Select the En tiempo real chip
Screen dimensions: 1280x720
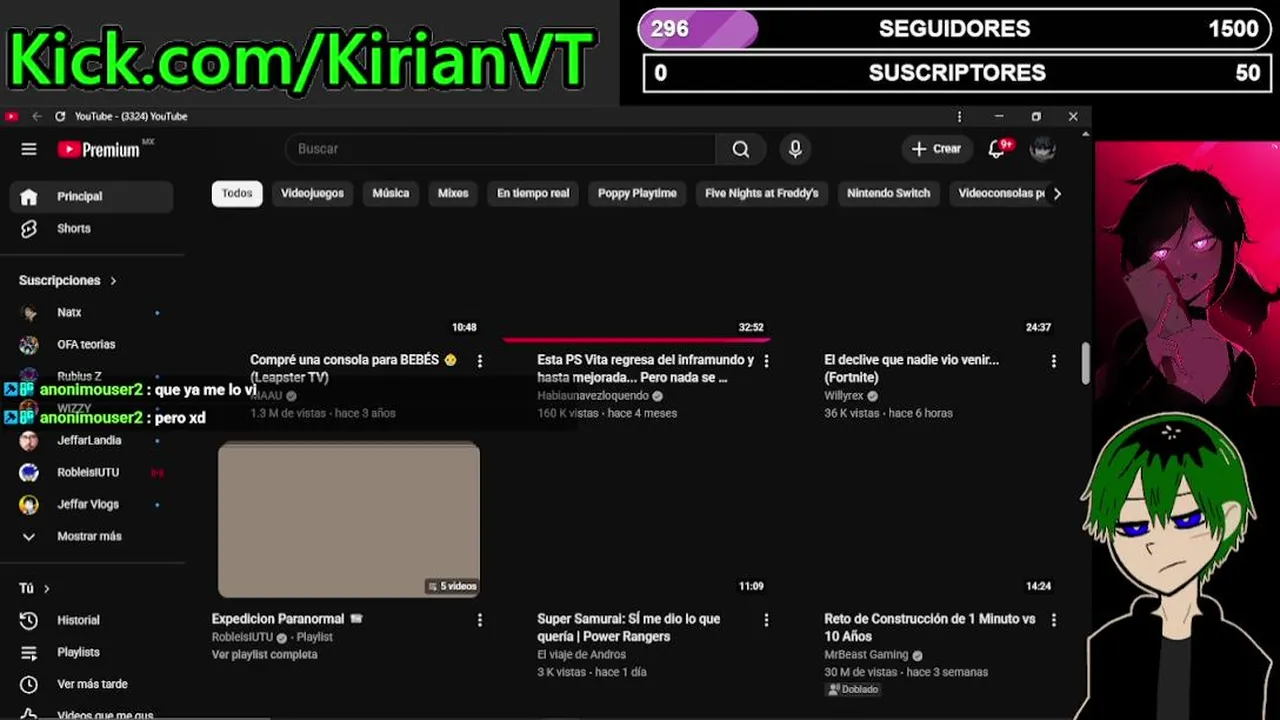[533, 194]
